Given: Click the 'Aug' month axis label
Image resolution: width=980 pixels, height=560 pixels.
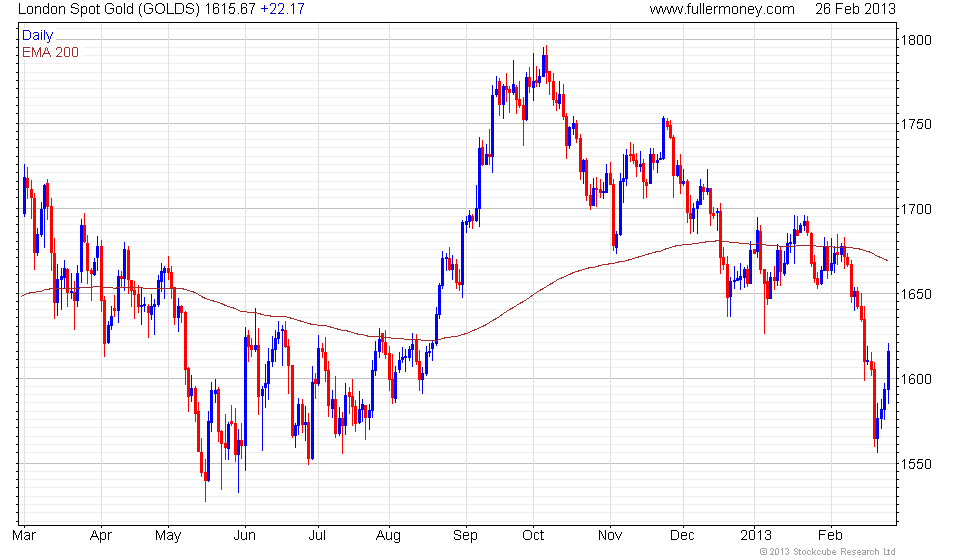Looking at the screenshot, I should (388, 536).
